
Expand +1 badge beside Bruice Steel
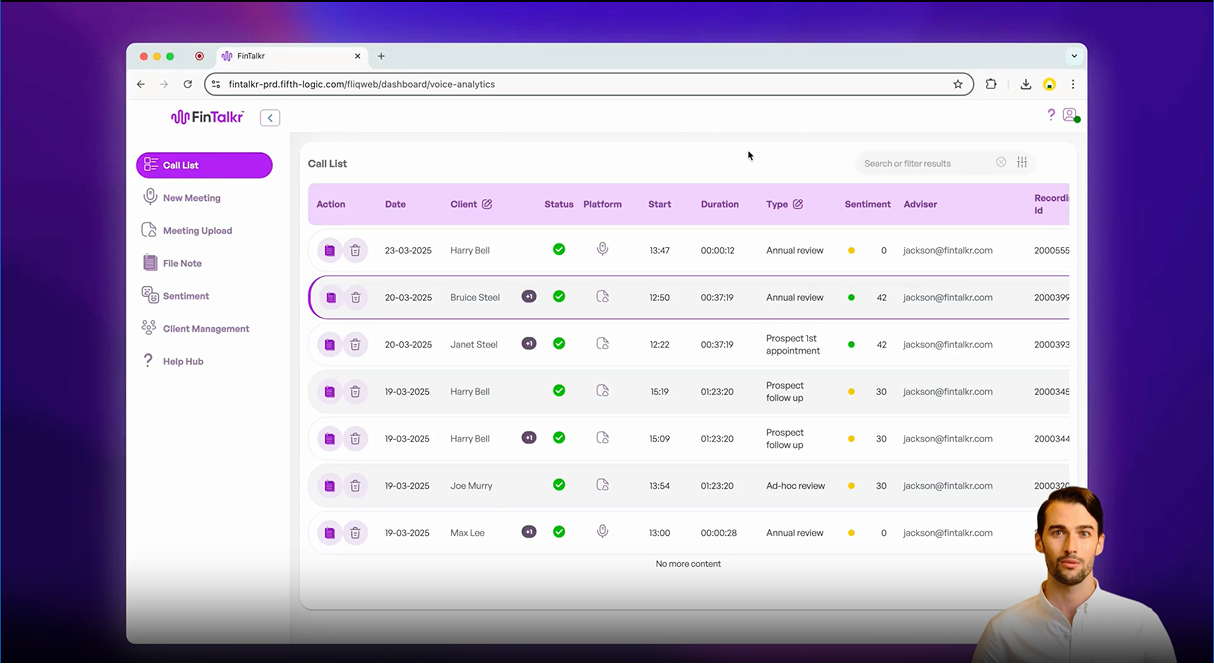529,297
